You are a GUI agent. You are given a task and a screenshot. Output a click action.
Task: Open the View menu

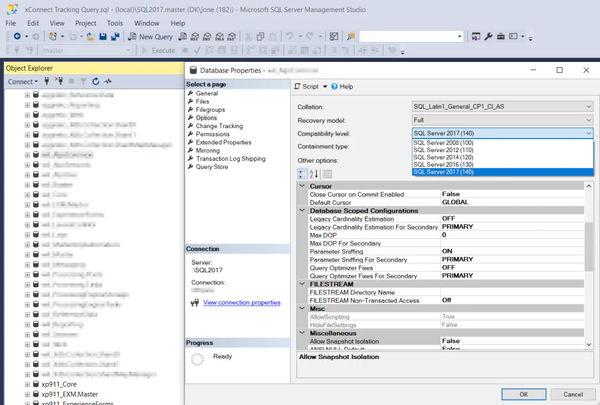coord(57,23)
